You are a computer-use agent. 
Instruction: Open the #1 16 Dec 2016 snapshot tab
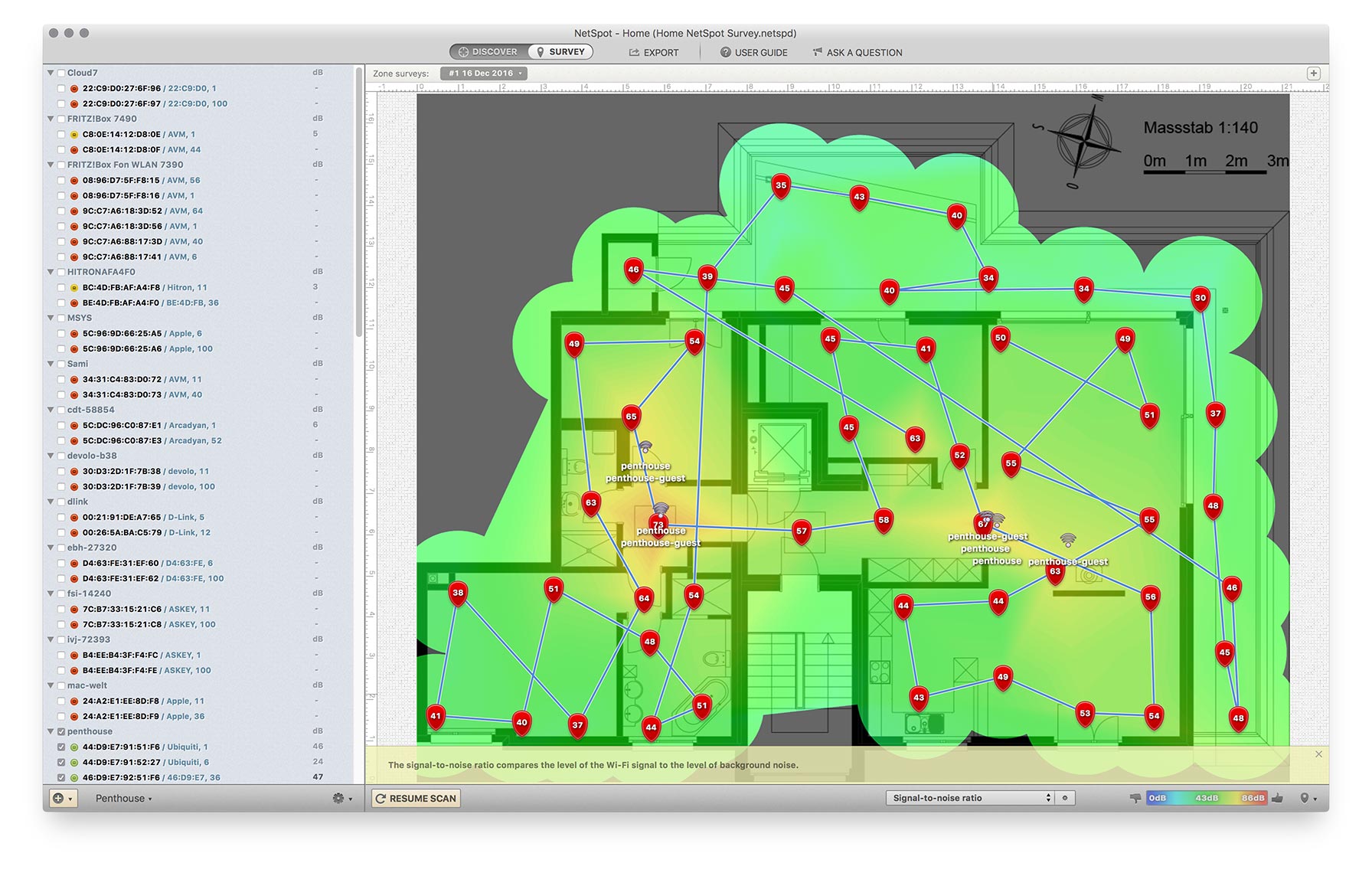(484, 74)
